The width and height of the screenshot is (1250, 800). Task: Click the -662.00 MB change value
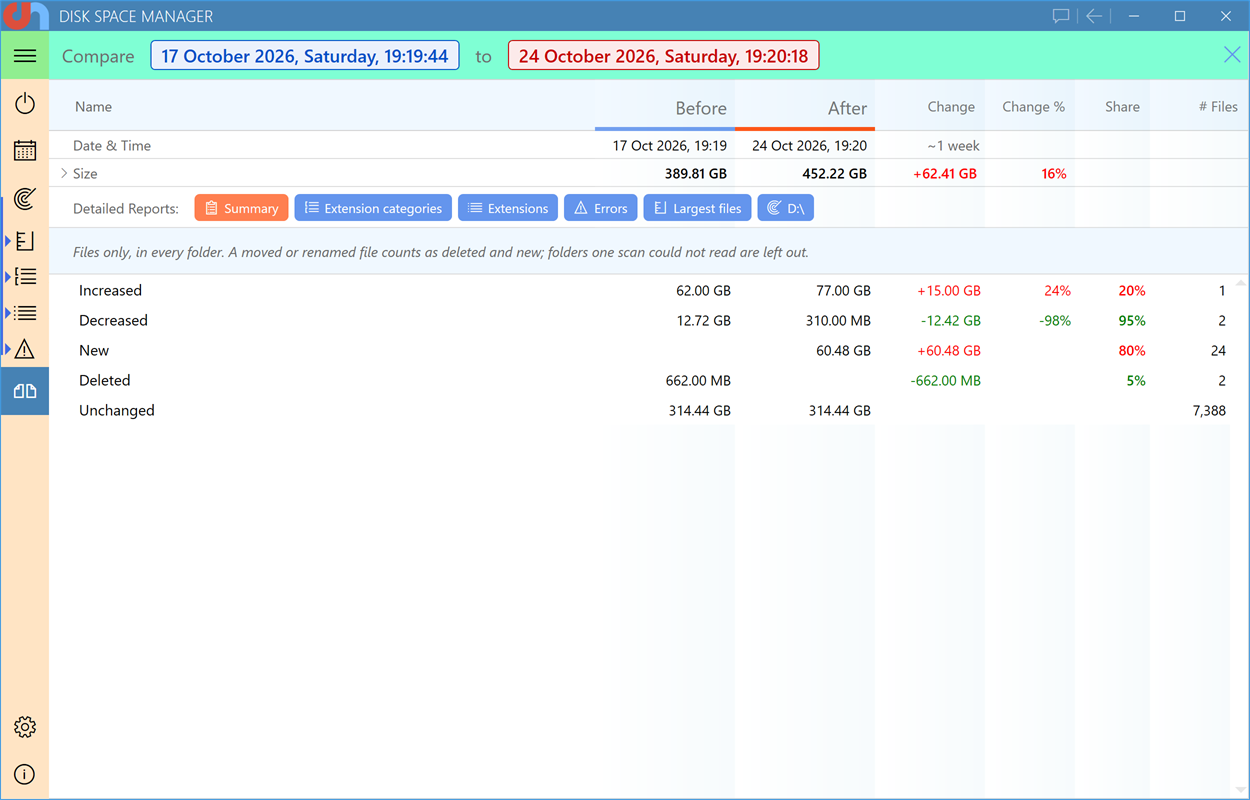[946, 381]
